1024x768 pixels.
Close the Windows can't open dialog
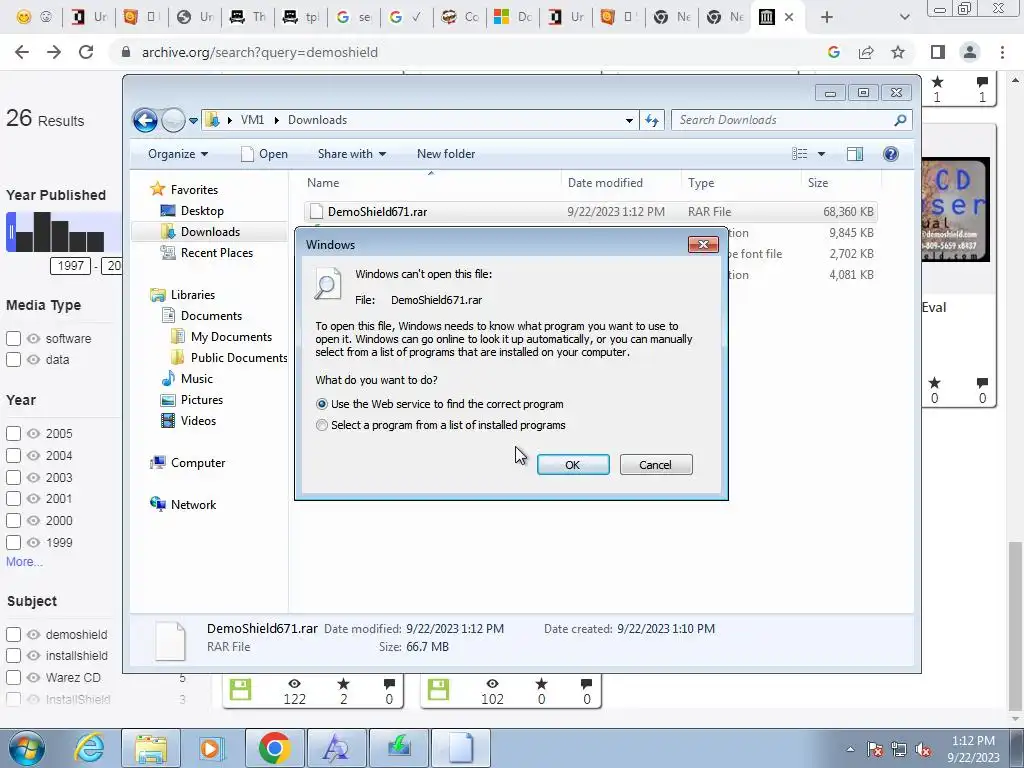703,244
